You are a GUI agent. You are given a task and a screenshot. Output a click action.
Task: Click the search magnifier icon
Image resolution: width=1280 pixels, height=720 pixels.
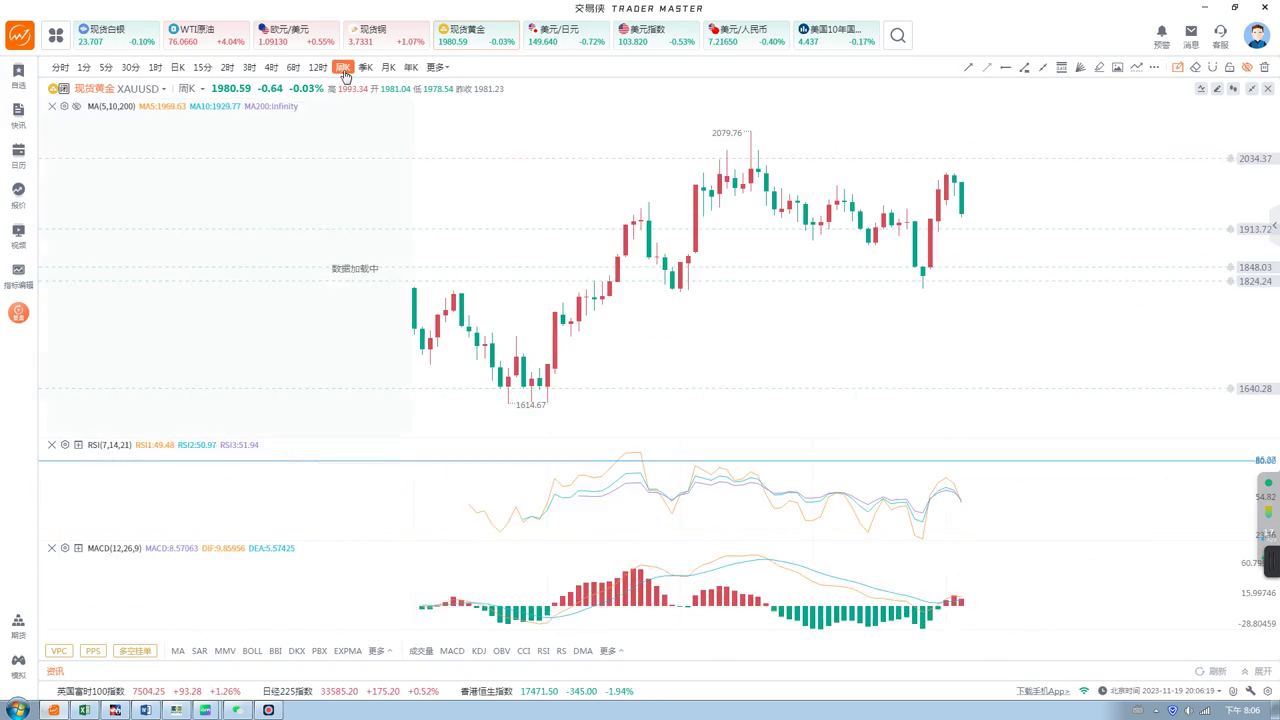(x=898, y=35)
